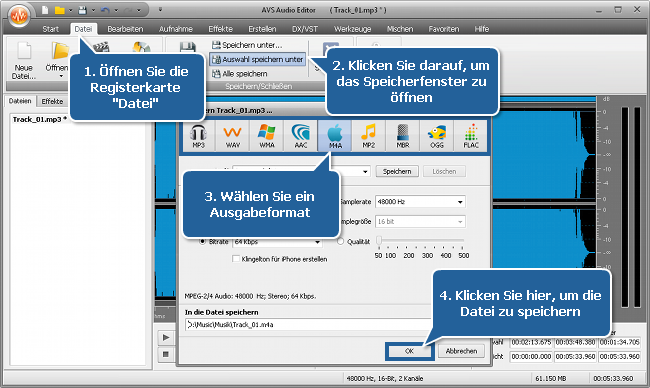
Task: Open the quick access toolbar customize arrow
Action: coord(160,10)
